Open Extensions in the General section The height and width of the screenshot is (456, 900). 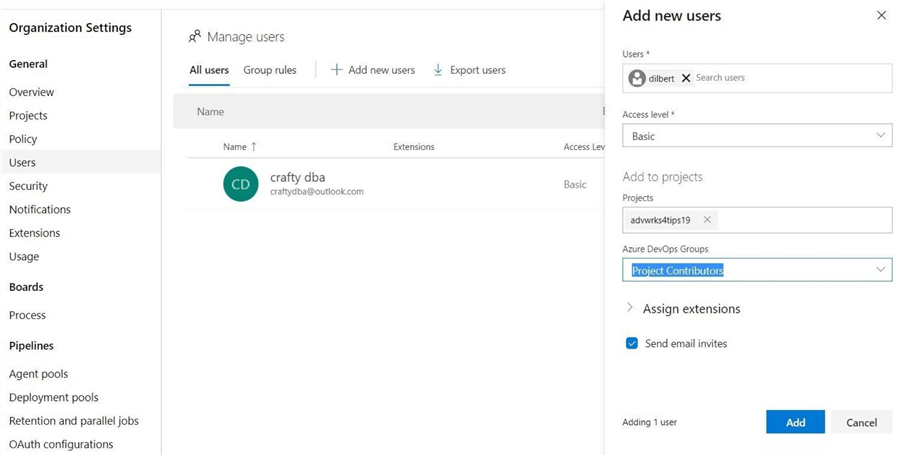point(35,233)
